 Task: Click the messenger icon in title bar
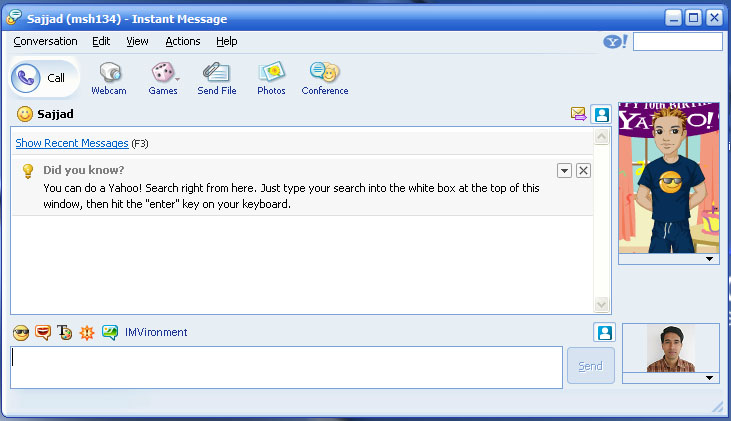(x=14, y=17)
